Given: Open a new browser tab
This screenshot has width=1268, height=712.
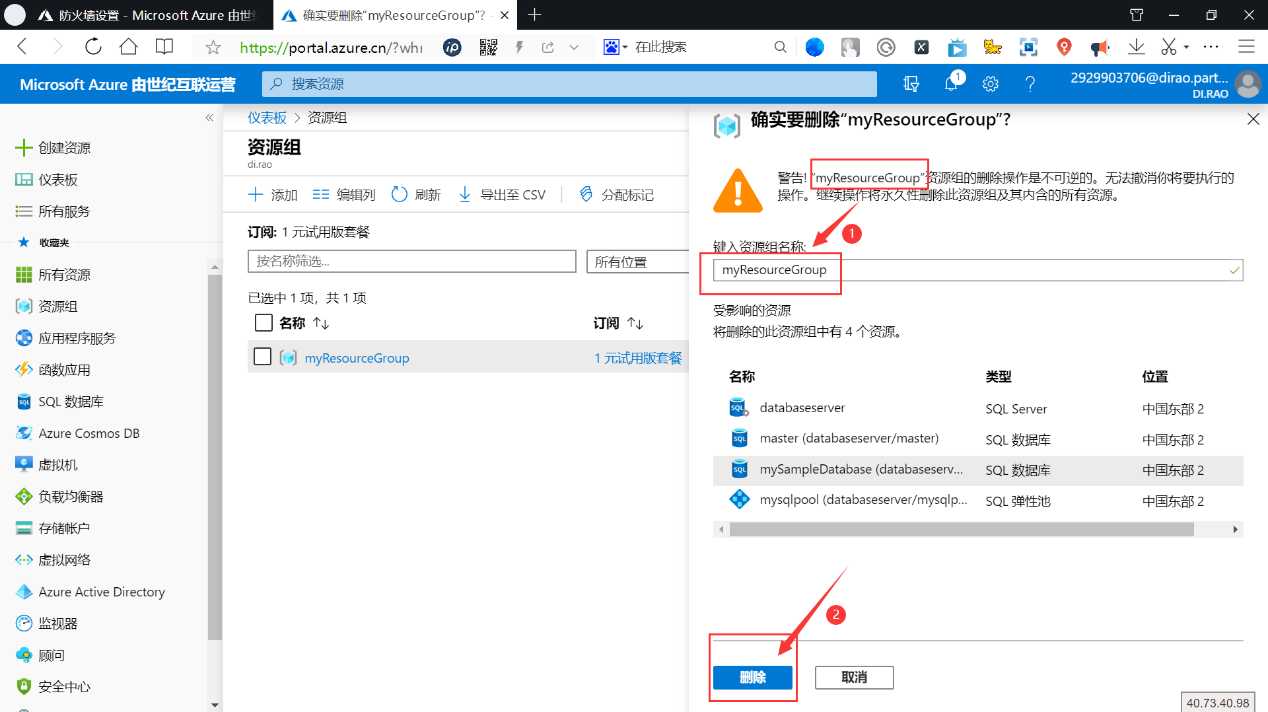Looking at the screenshot, I should click(x=535, y=15).
